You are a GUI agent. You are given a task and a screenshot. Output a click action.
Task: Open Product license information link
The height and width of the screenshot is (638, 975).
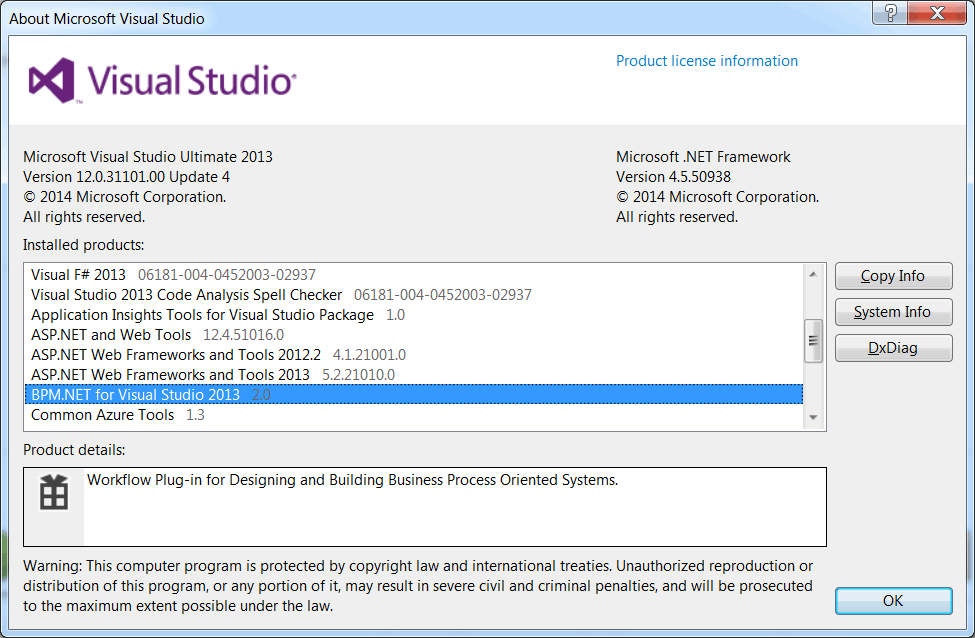(x=706, y=61)
